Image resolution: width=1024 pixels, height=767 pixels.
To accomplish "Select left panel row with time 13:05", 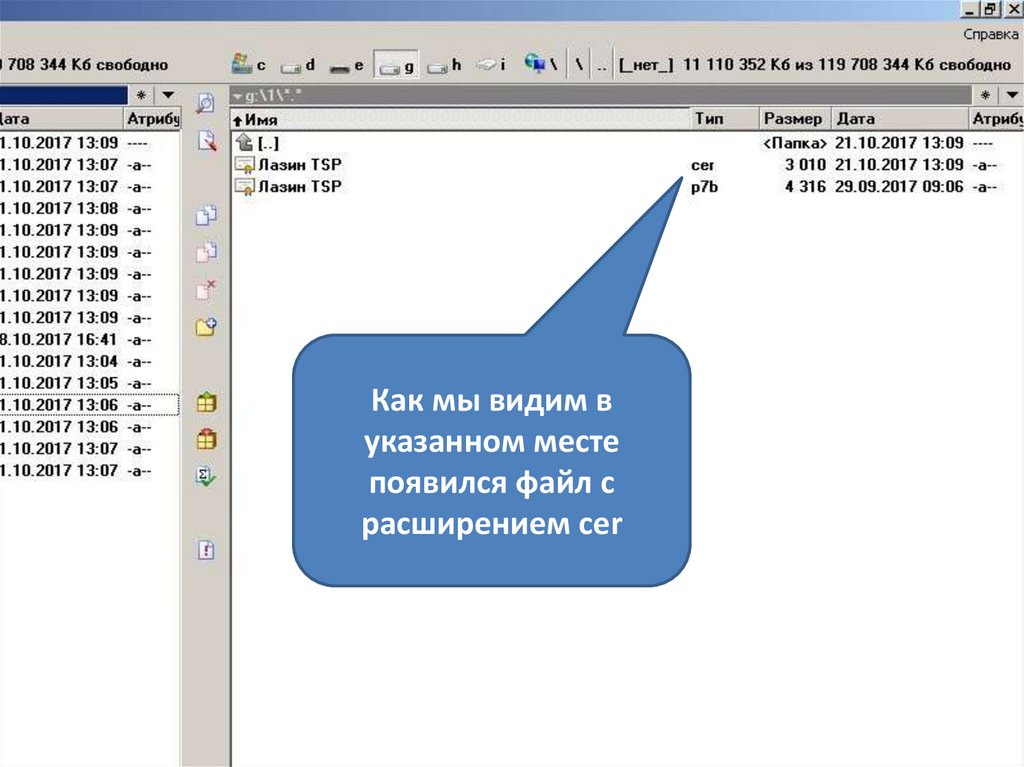I will point(89,384).
